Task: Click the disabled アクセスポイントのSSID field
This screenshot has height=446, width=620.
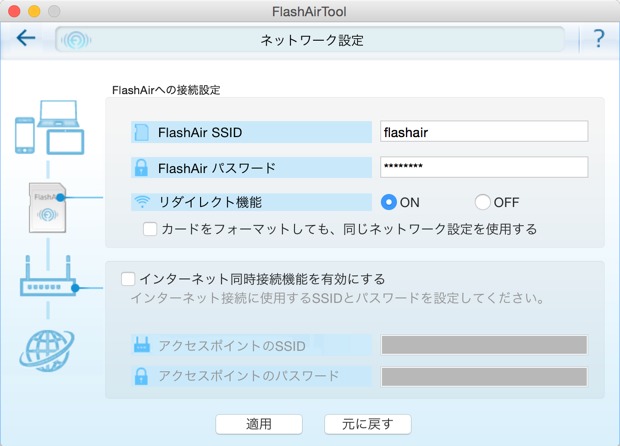Action: pos(484,345)
